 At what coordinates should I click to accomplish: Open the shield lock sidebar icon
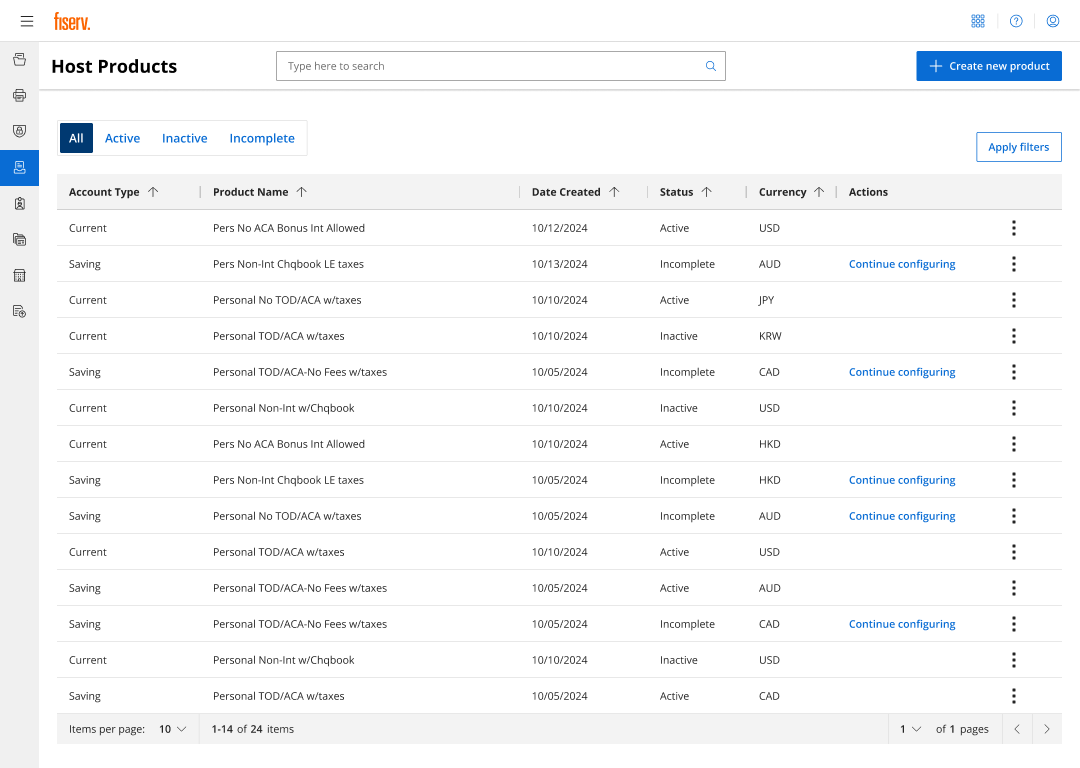[x=19, y=131]
